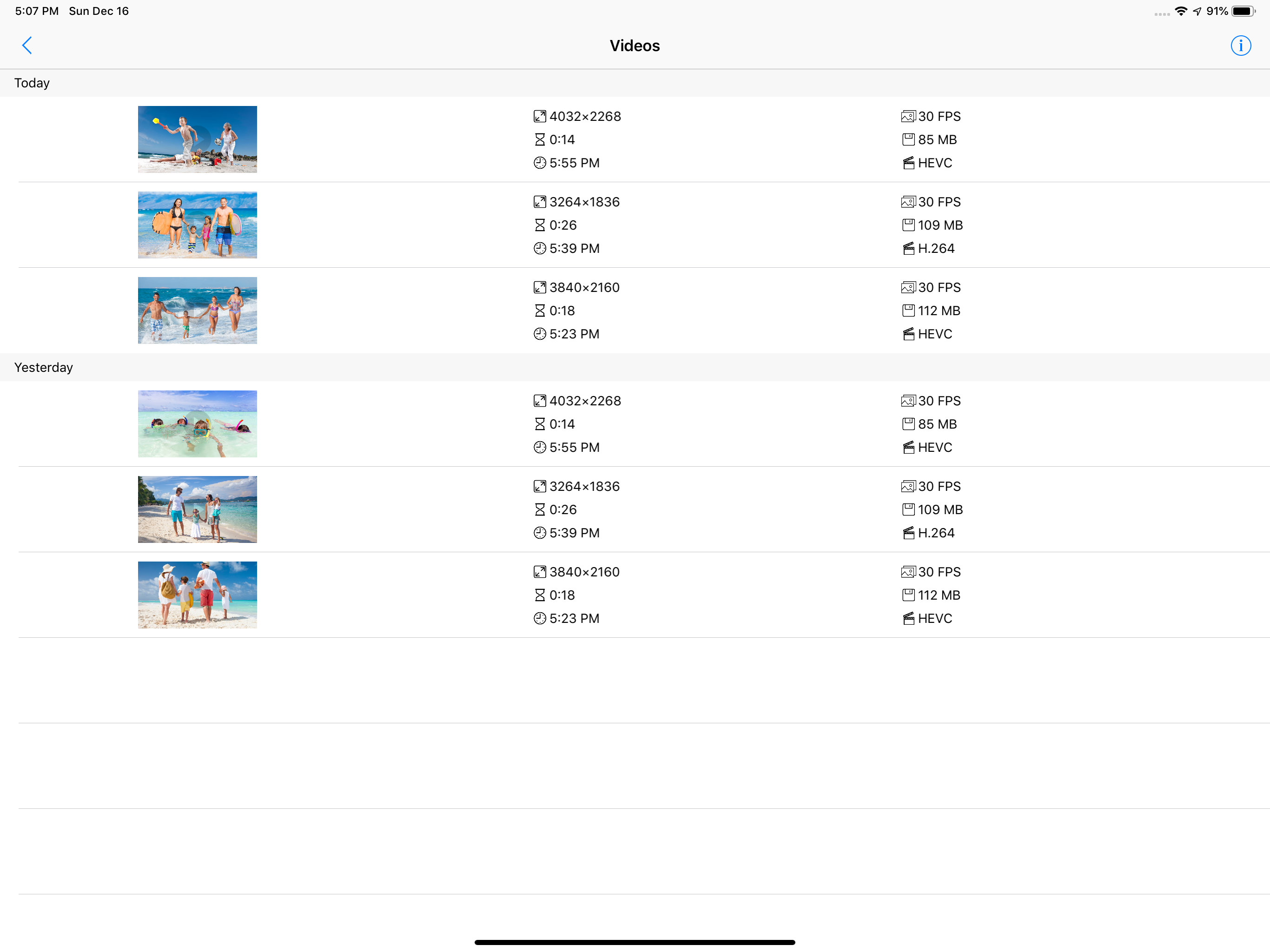The image size is (1270, 952).
Task: Open the Today surfboard family video thumbnail
Action: tap(197, 225)
